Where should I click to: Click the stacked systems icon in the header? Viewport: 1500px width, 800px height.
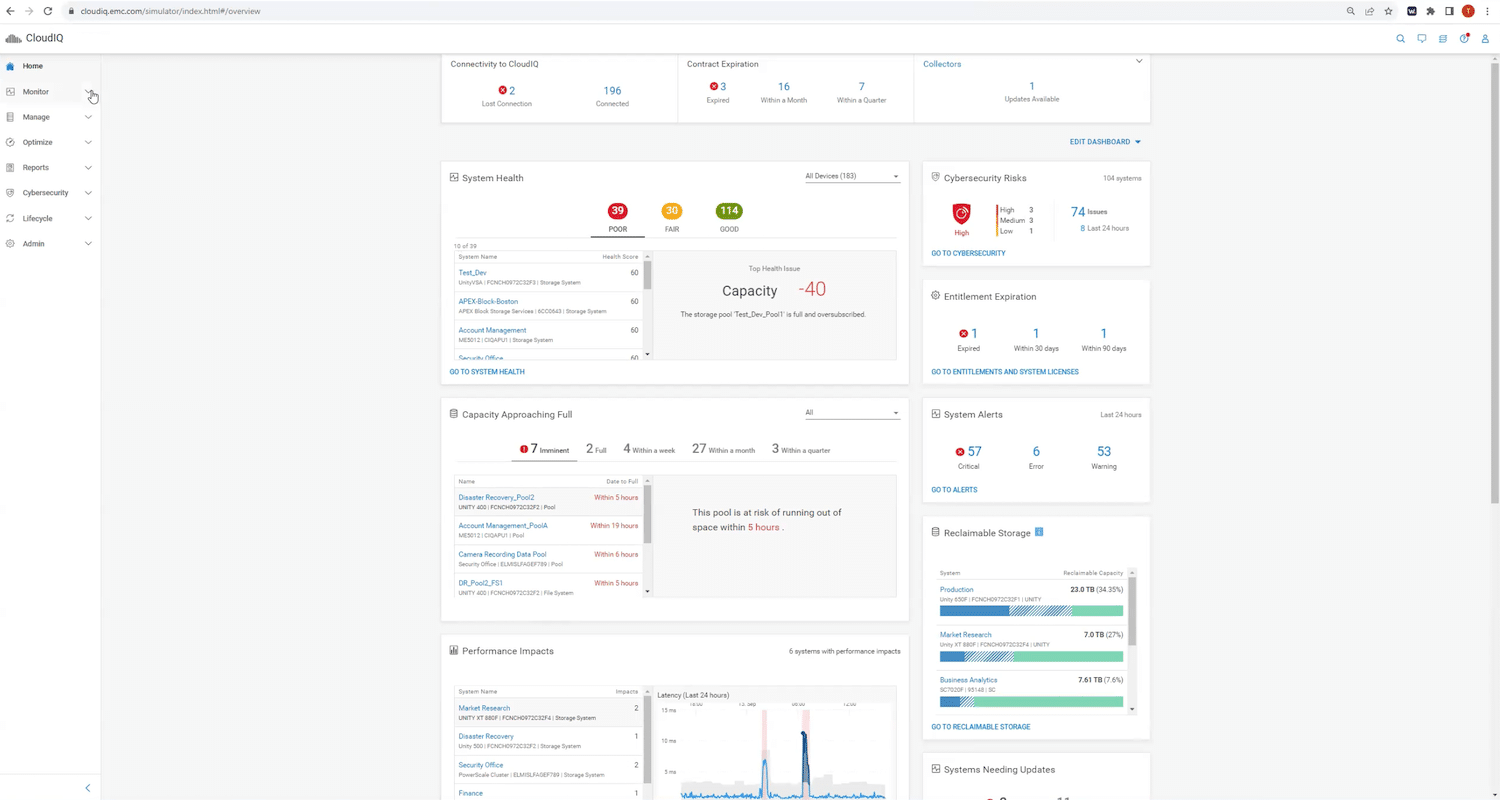tap(1443, 39)
